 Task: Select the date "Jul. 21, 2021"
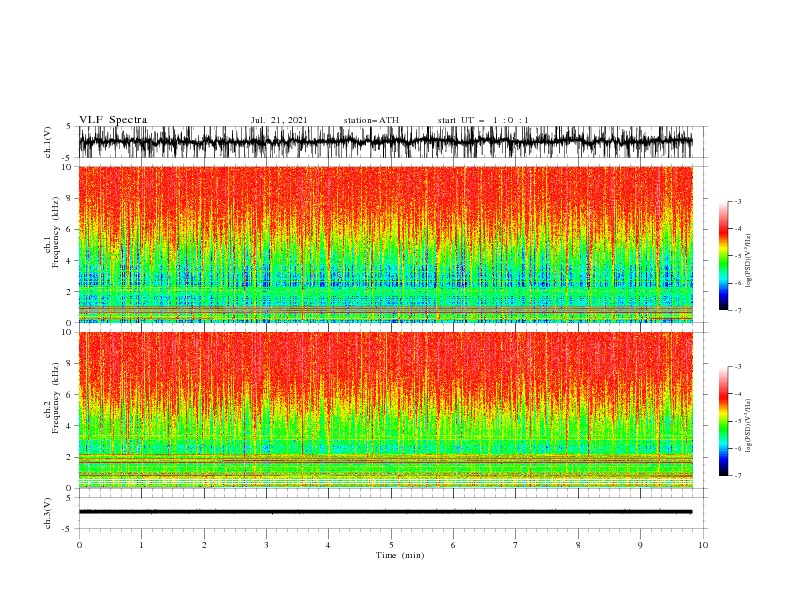tap(279, 120)
